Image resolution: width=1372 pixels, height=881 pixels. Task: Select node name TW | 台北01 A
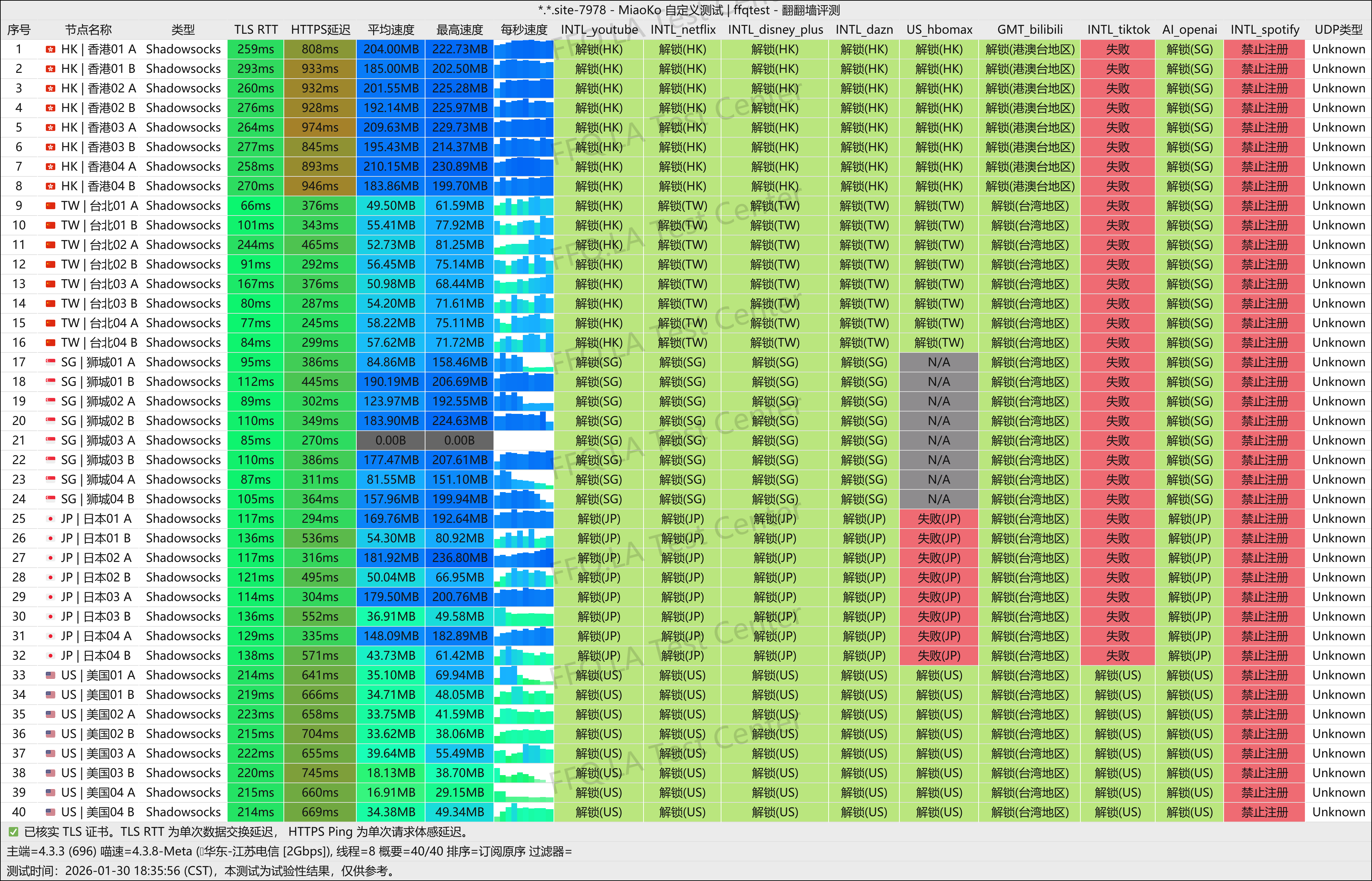(99, 206)
